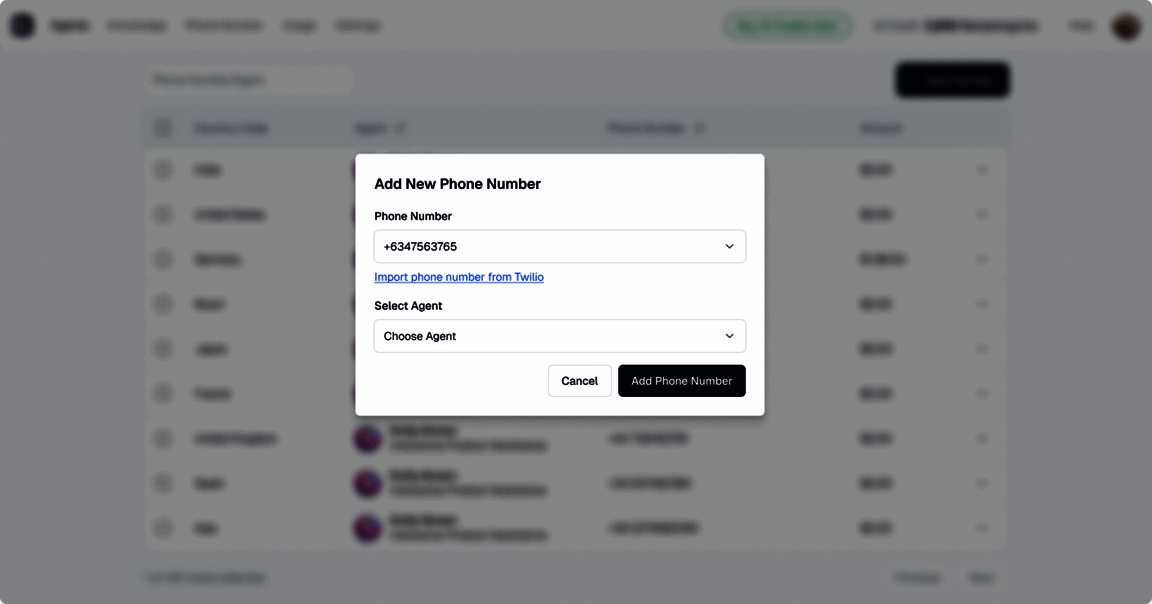
Task: Click the actions icon on the United Kingdom row
Action: [x=982, y=438]
